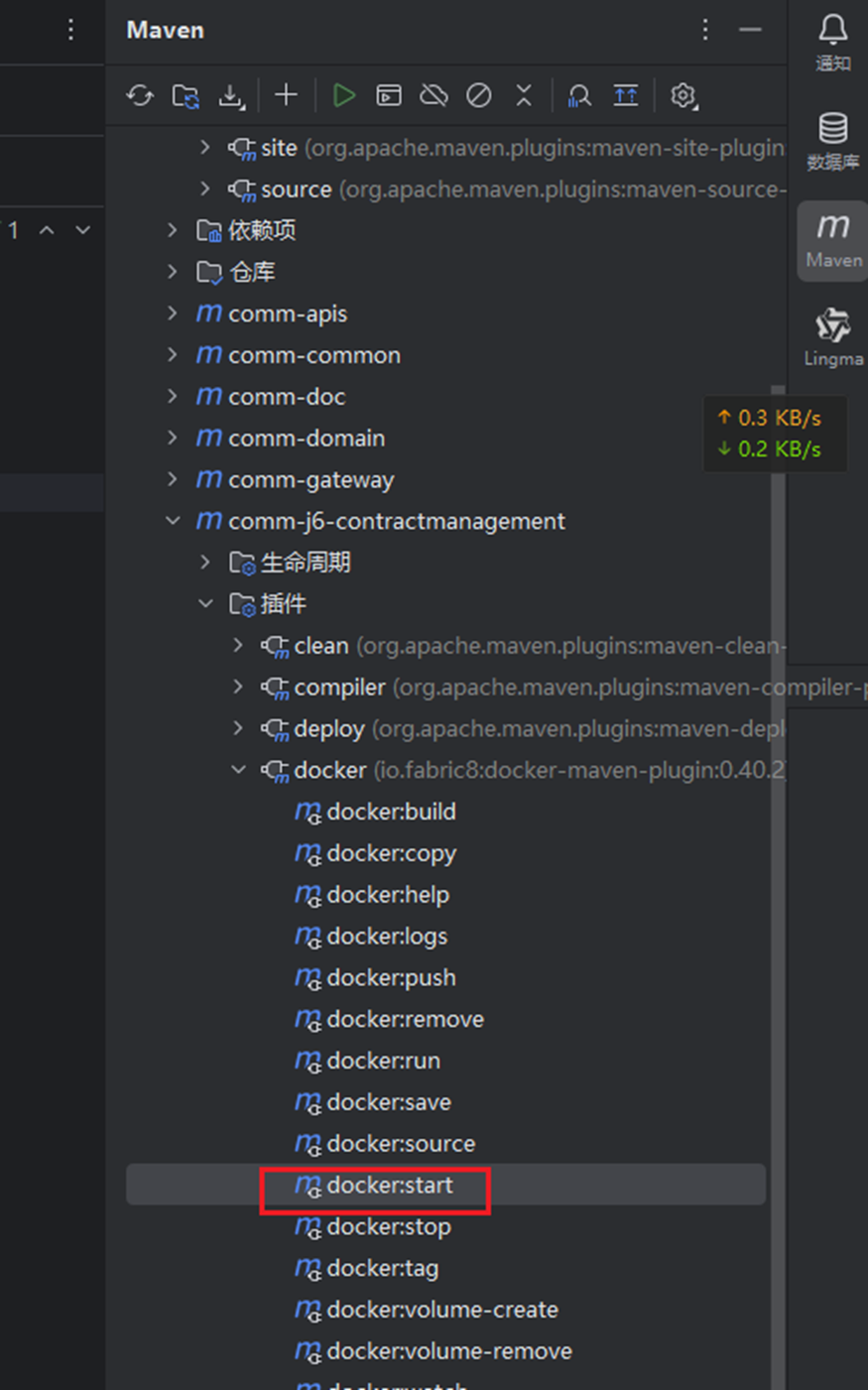Screen dimensions: 868x1390
Task: Click the select opened Maven project icon
Action: pyautogui.click(x=625, y=95)
